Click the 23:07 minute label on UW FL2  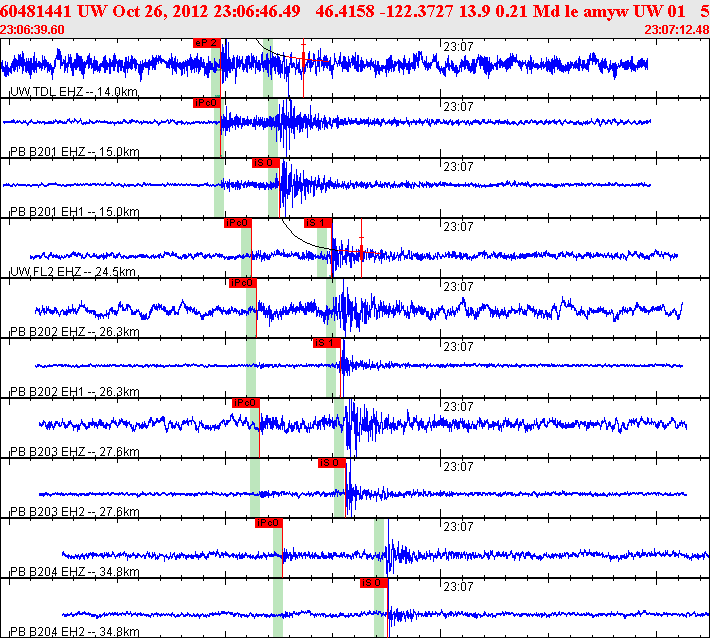coord(458,227)
